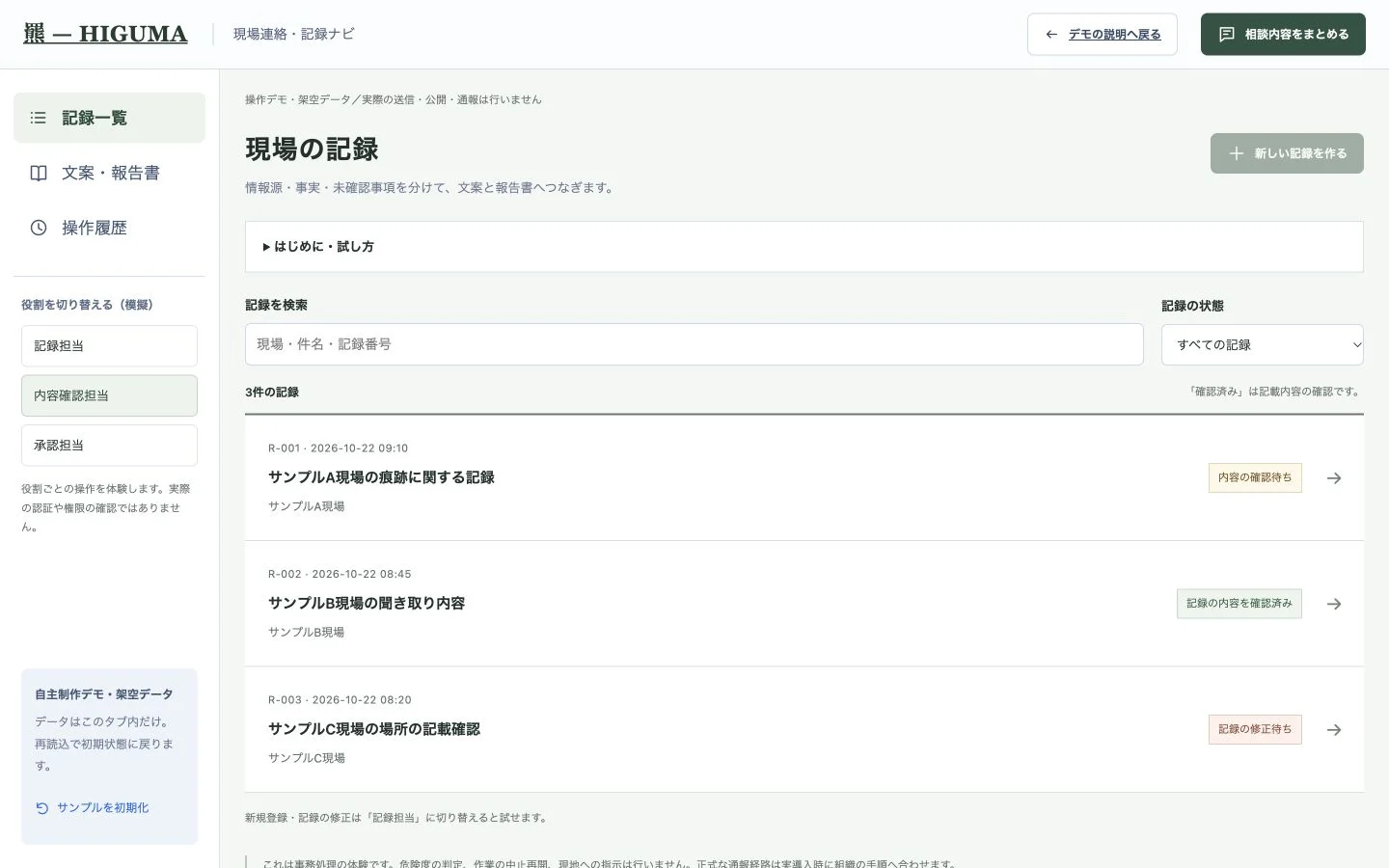The width and height of the screenshot is (1389, 868).
Task: Click サンプルを初期化 to reset data
Action: tap(93, 808)
